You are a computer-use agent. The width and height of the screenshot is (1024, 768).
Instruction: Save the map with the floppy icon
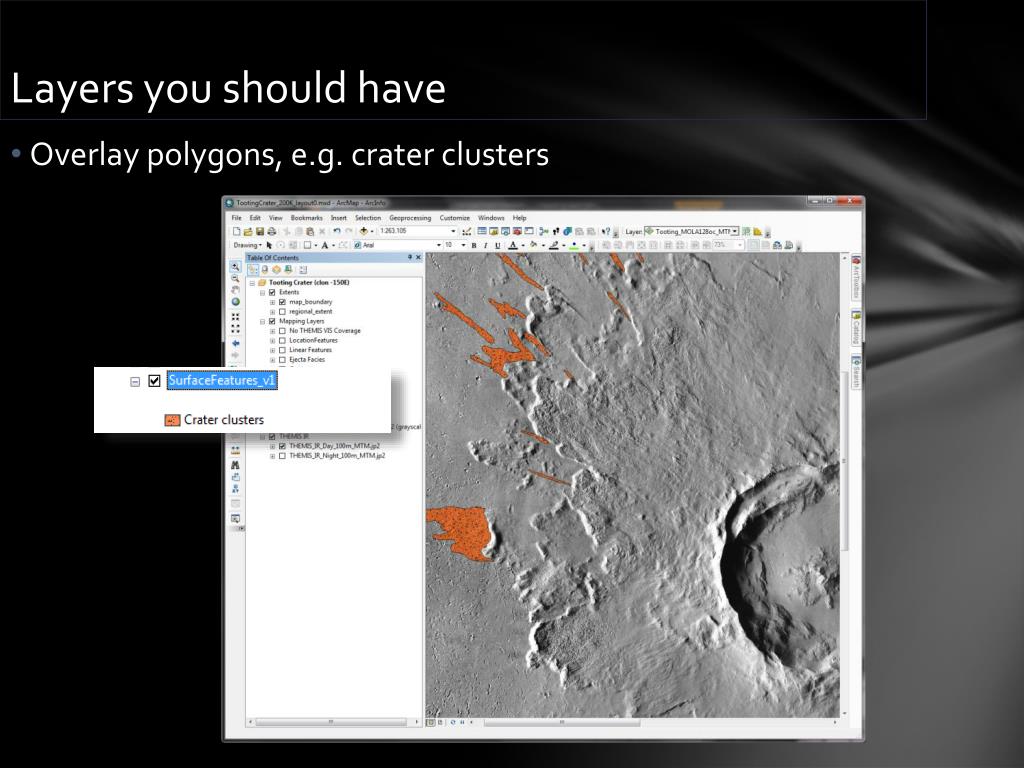point(260,231)
